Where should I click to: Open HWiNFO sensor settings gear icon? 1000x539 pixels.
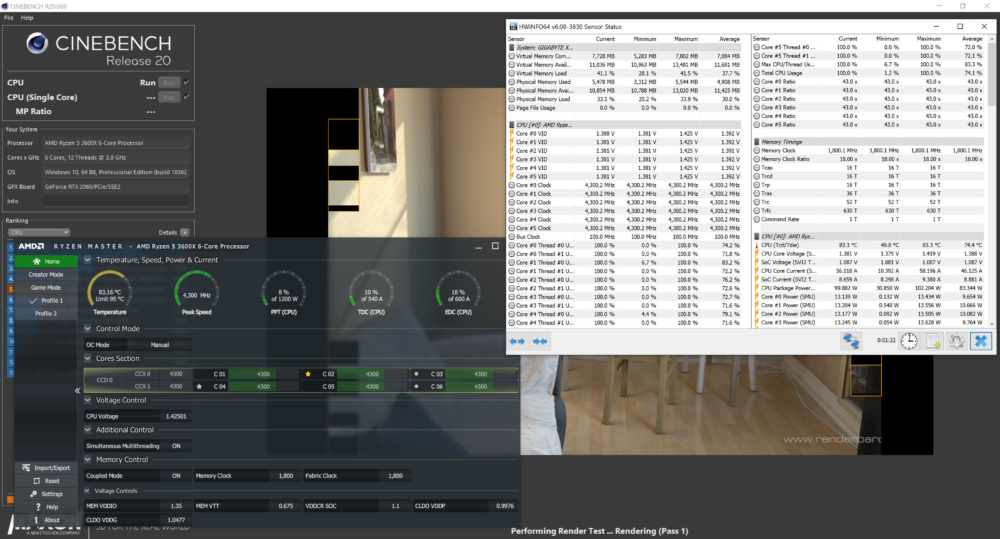click(x=956, y=341)
